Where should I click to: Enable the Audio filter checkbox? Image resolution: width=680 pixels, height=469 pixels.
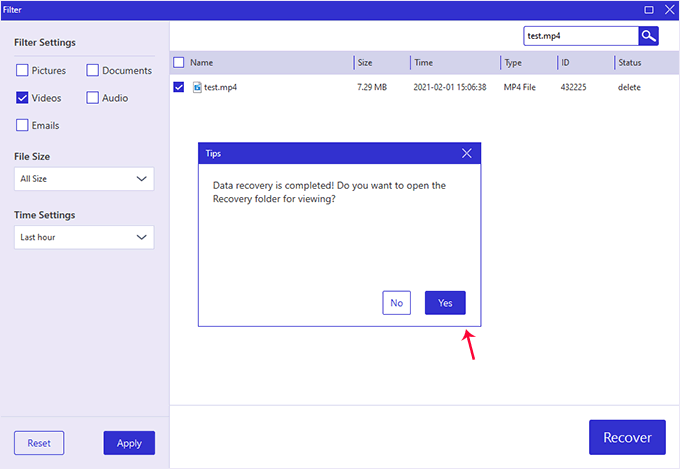(x=92, y=98)
